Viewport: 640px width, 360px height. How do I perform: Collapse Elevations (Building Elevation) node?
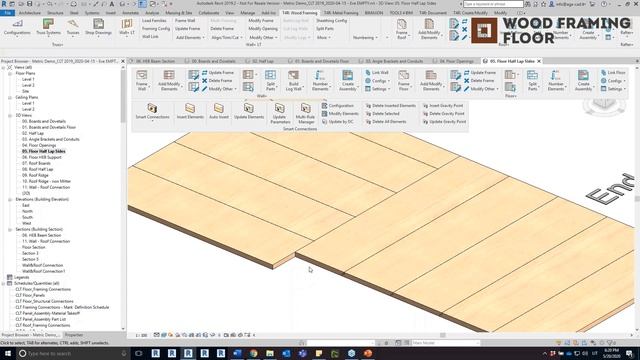10,200
